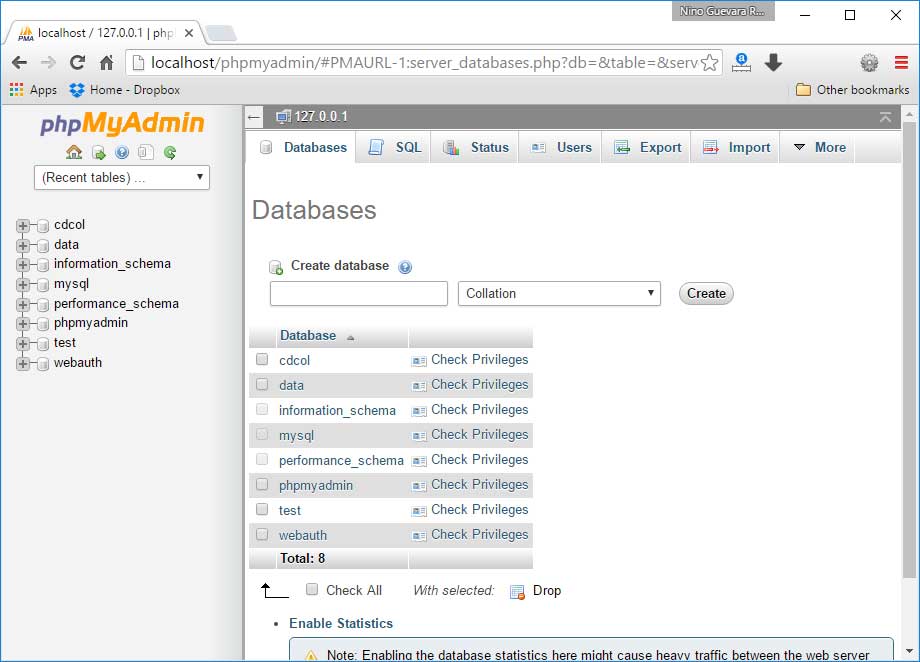Open the Recent tables dropdown

pyautogui.click(x=122, y=177)
